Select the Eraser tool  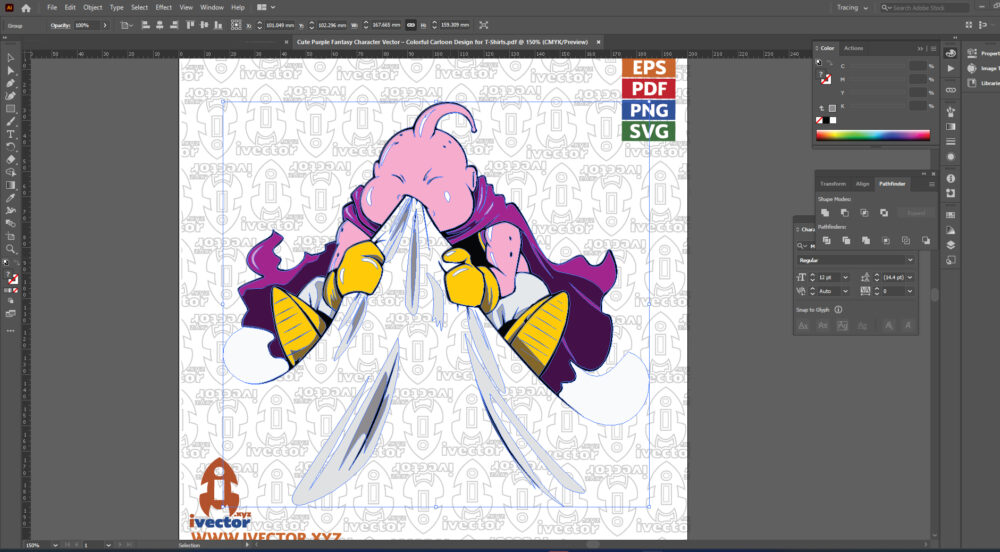click(11, 159)
